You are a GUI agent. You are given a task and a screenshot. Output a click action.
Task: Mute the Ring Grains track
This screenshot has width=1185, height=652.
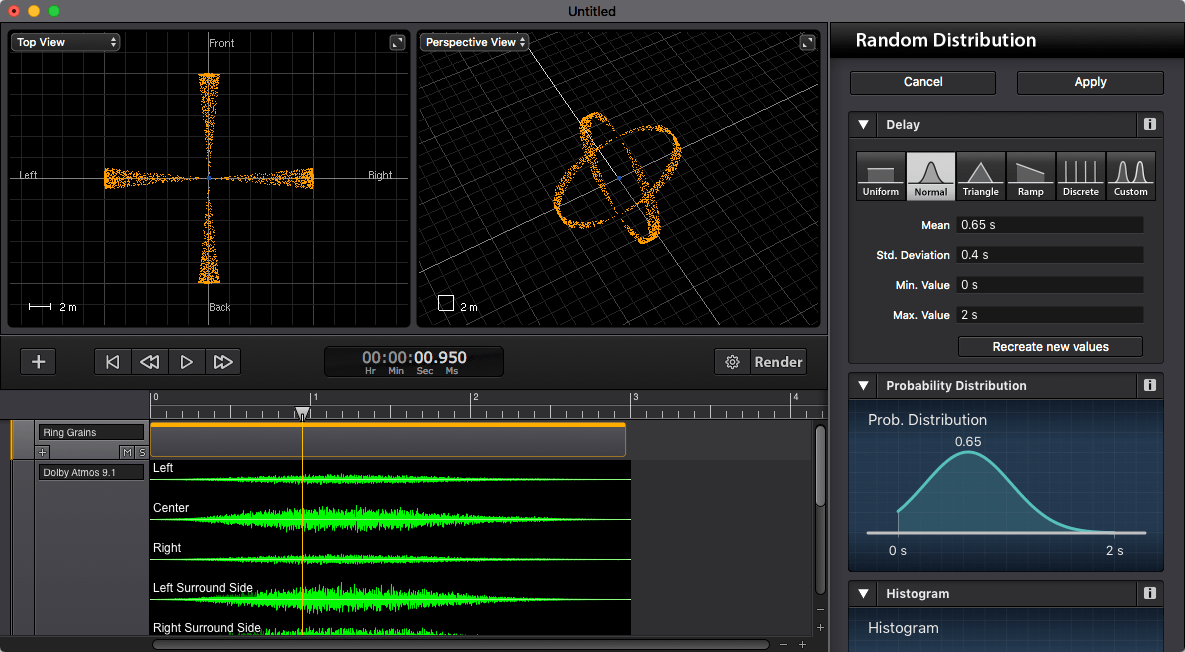tap(127, 452)
